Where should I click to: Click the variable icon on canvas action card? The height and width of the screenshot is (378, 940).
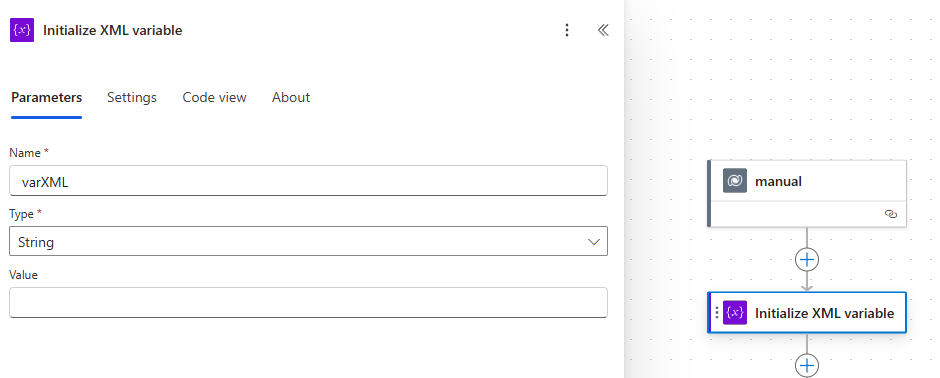click(x=735, y=313)
